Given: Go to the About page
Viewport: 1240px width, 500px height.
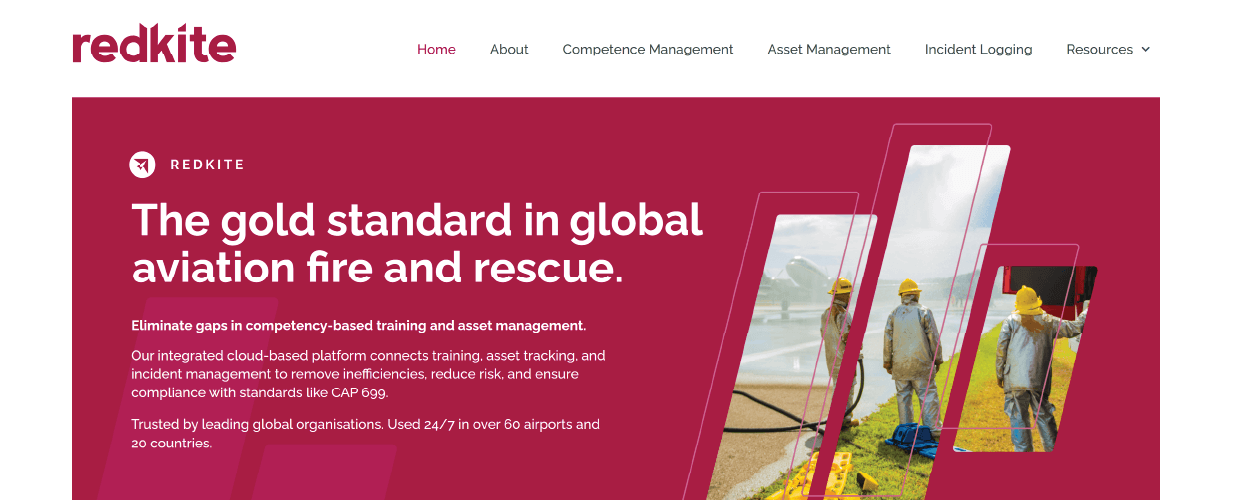Looking at the screenshot, I should pyautogui.click(x=509, y=49).
